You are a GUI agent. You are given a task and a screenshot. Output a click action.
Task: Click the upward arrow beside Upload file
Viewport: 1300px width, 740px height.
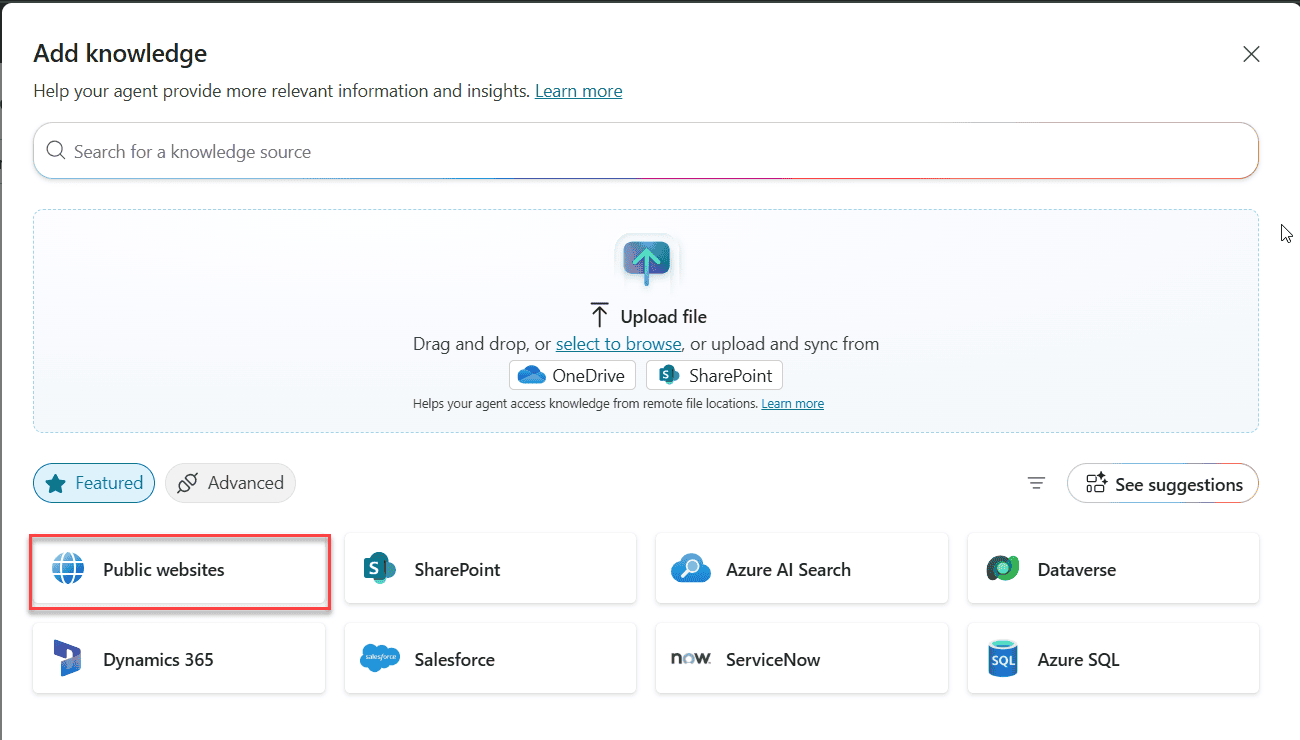pos(599,315)
